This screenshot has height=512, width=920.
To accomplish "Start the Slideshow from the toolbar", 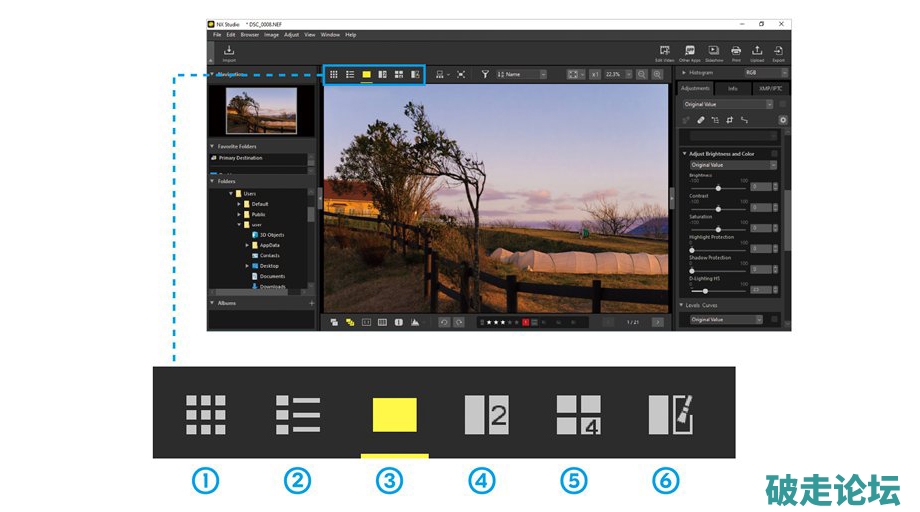I will click(x=714, y=52).
